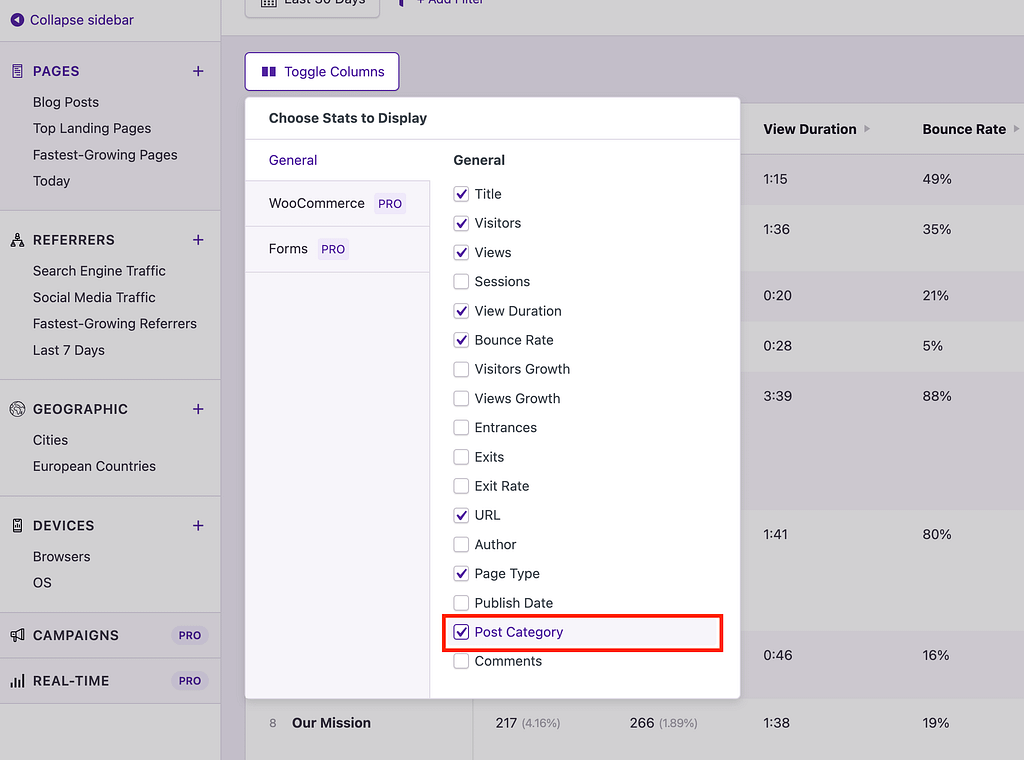Uncheck the Title stat checkbox
The height and width of the screenshot is (760, 1024).
461,194
